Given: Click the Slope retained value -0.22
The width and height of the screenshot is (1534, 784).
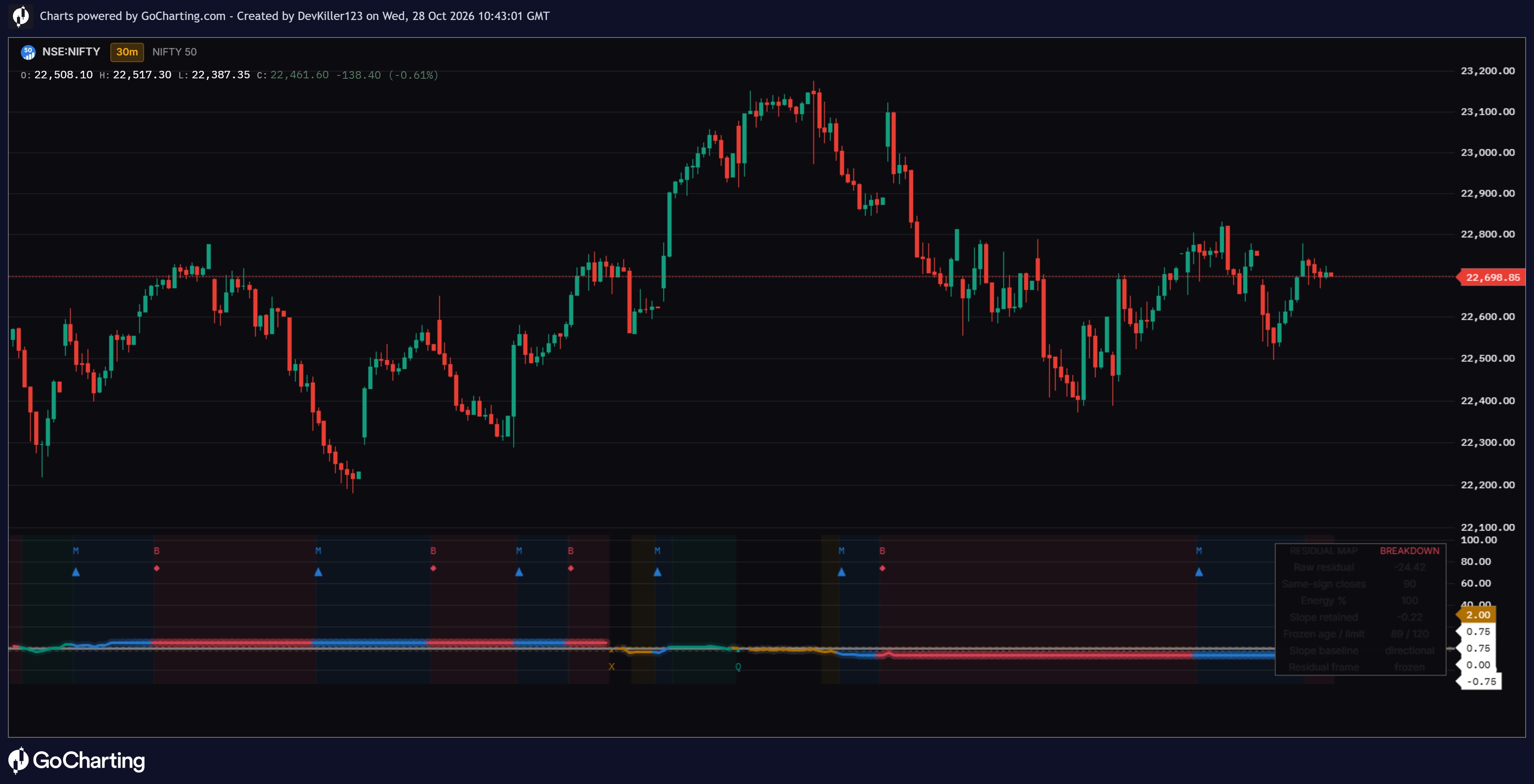Looking at the screenshot, I should tap(1409, 617).
